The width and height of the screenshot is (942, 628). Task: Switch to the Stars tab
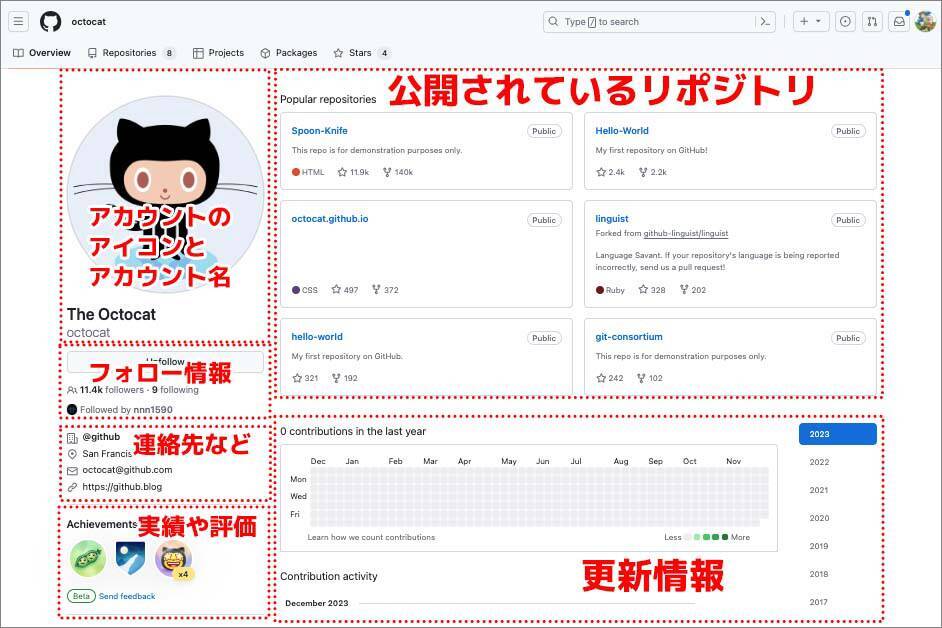(361, 53)
